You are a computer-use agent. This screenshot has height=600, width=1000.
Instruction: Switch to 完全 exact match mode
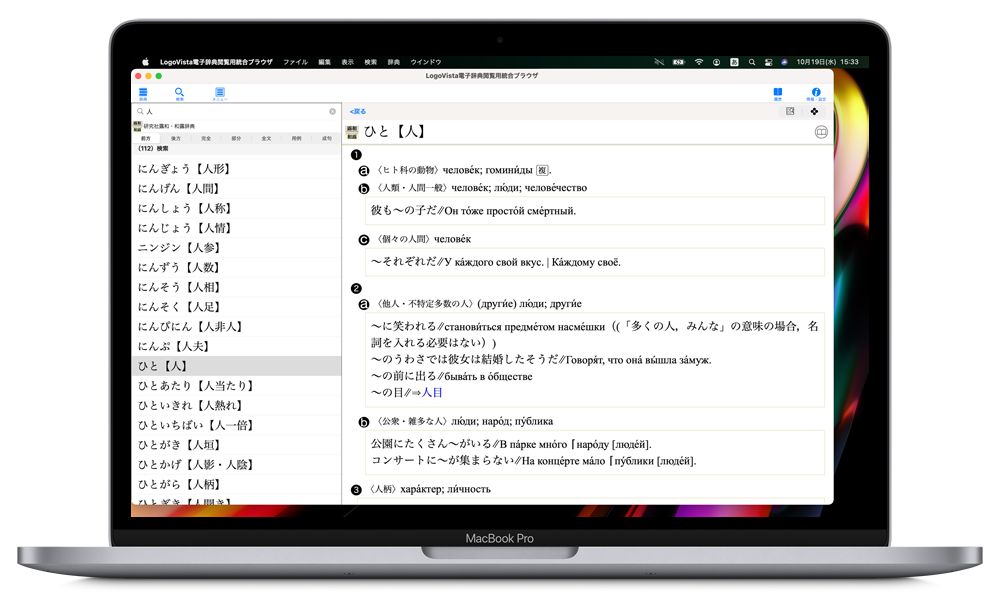tap(206, 138)
